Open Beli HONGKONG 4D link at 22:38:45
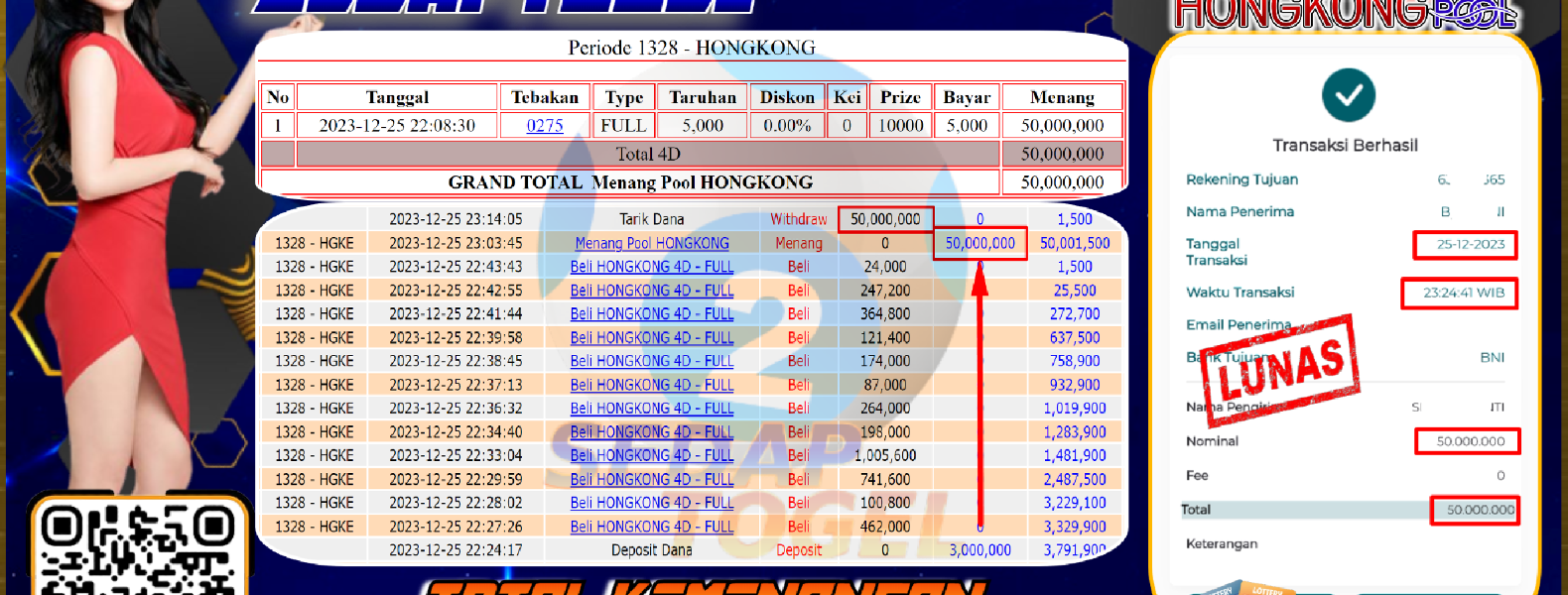 (652, 361)
